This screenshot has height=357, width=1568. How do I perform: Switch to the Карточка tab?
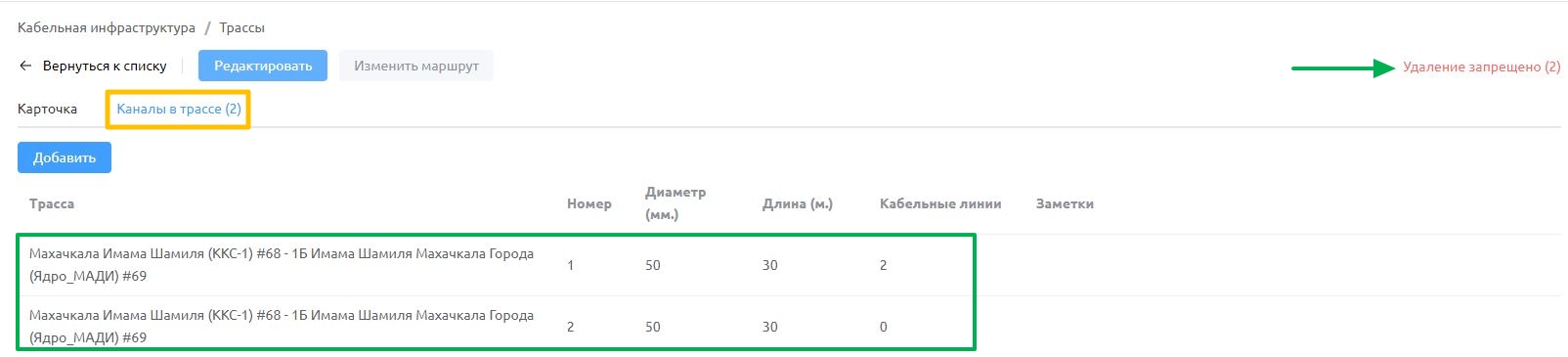click(x=47, y=109)
